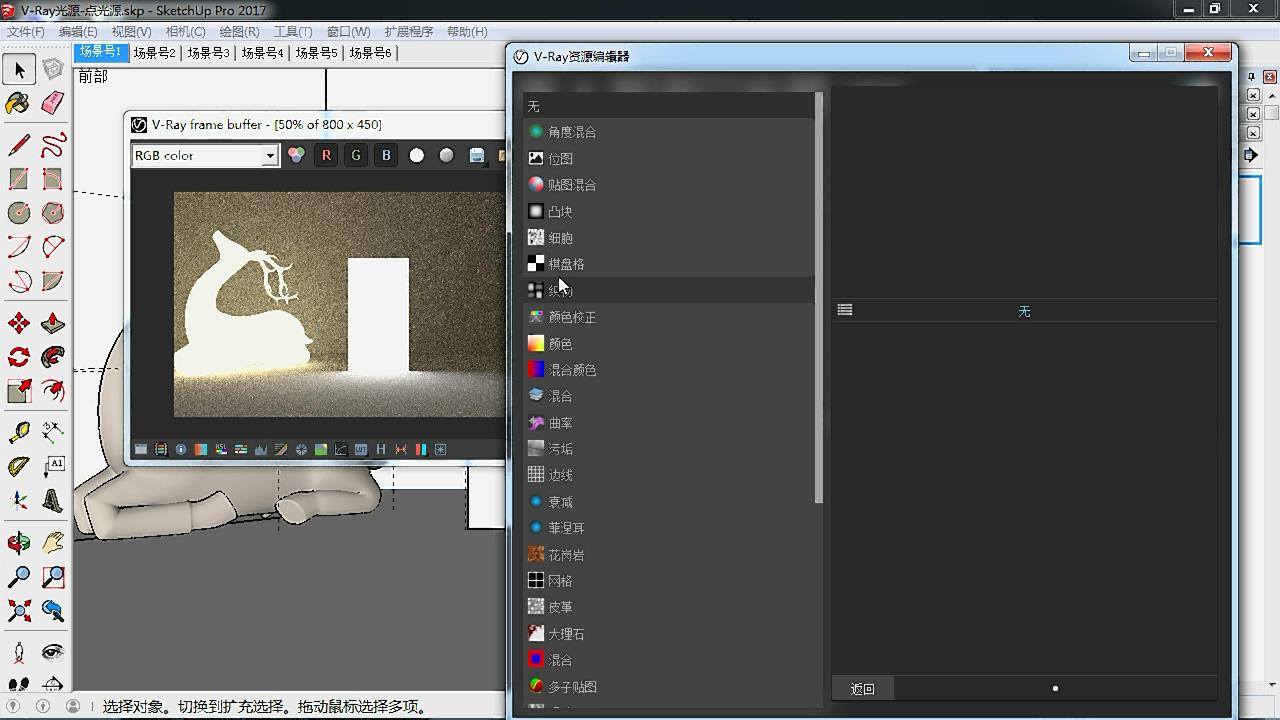Toggle the blue channel B button
This screenshot has height=720, width=1280.
(386, 155)
